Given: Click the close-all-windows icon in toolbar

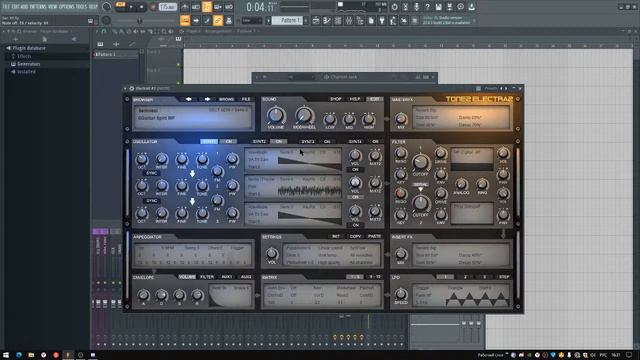Looking at the screenshot, I should [x=404, y=20].
